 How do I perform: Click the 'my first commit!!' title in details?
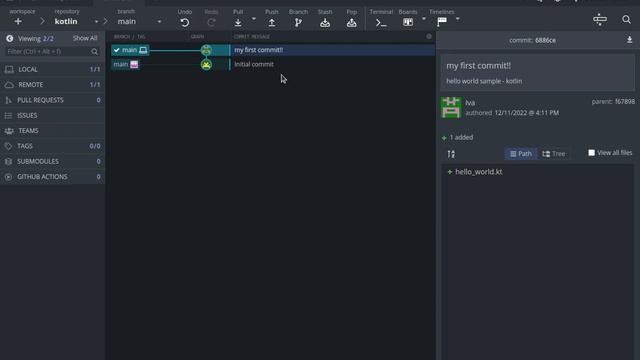478,66
